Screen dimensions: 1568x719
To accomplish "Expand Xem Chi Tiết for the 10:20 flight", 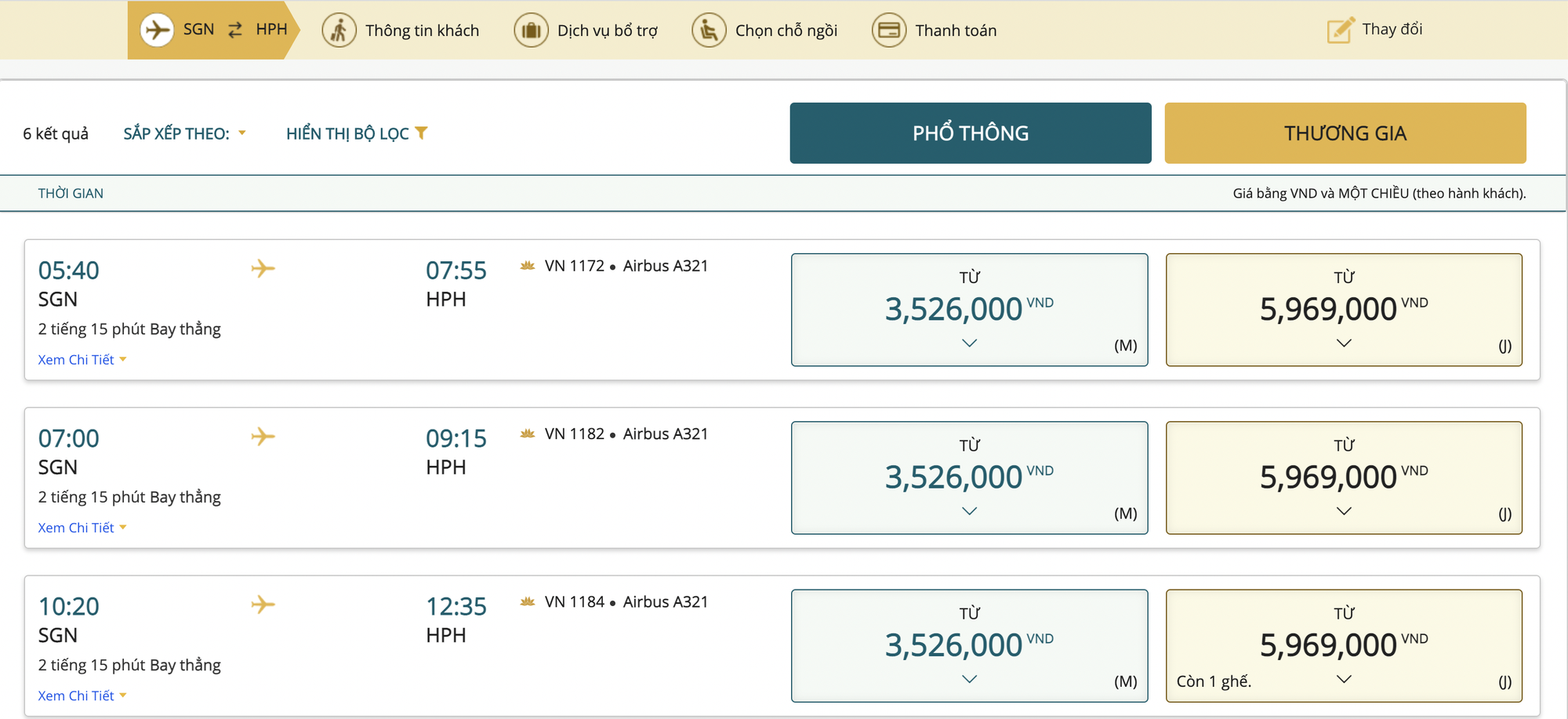I will [x=82, y=695].
